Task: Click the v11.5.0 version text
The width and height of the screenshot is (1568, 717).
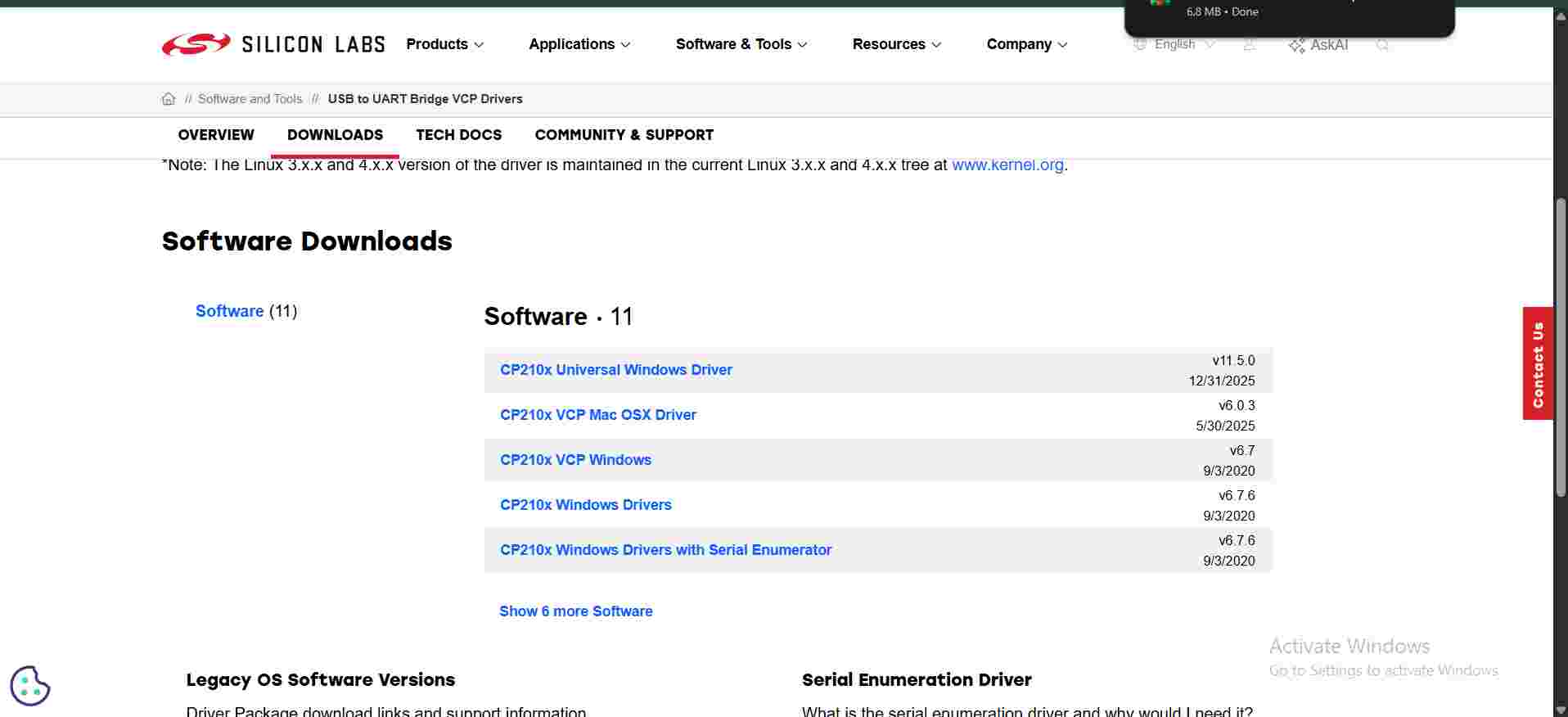Action: tap(1233, 360)
